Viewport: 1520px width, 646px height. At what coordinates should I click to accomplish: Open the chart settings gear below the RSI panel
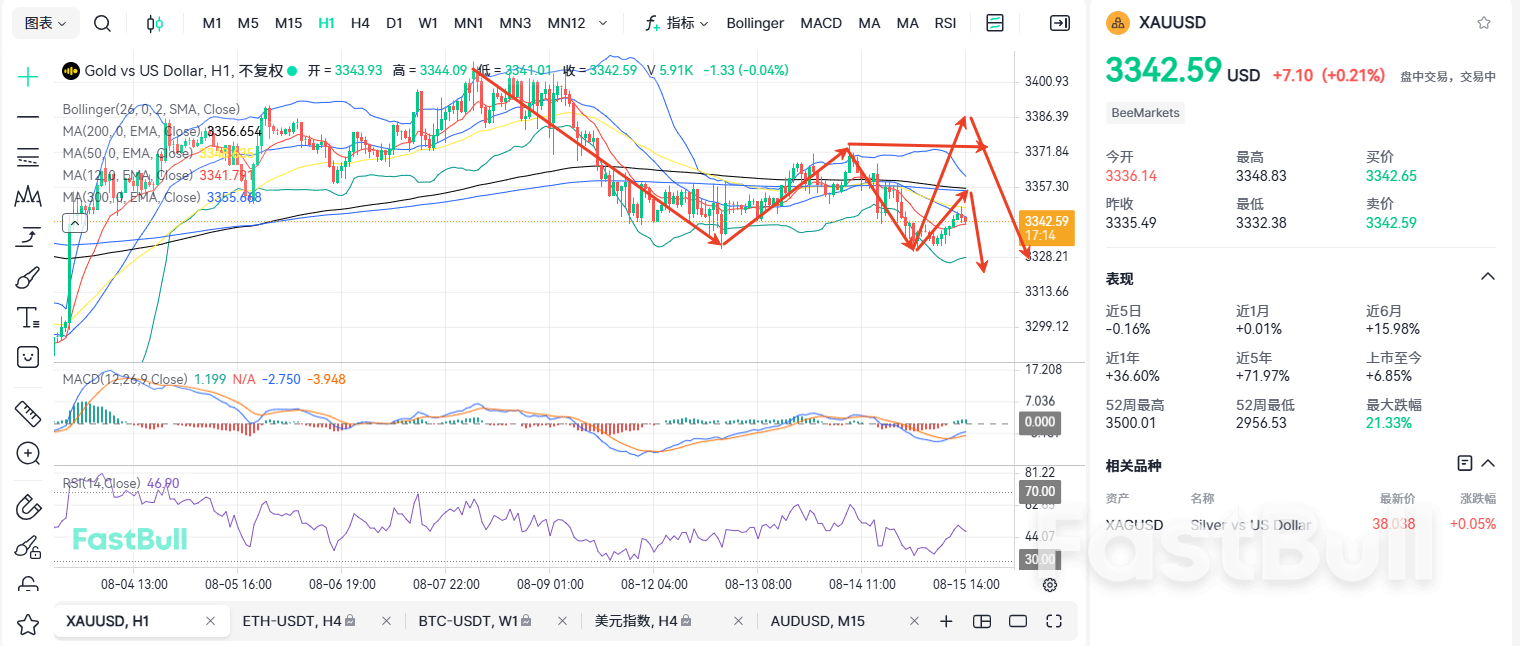[x=1048, y=584]
